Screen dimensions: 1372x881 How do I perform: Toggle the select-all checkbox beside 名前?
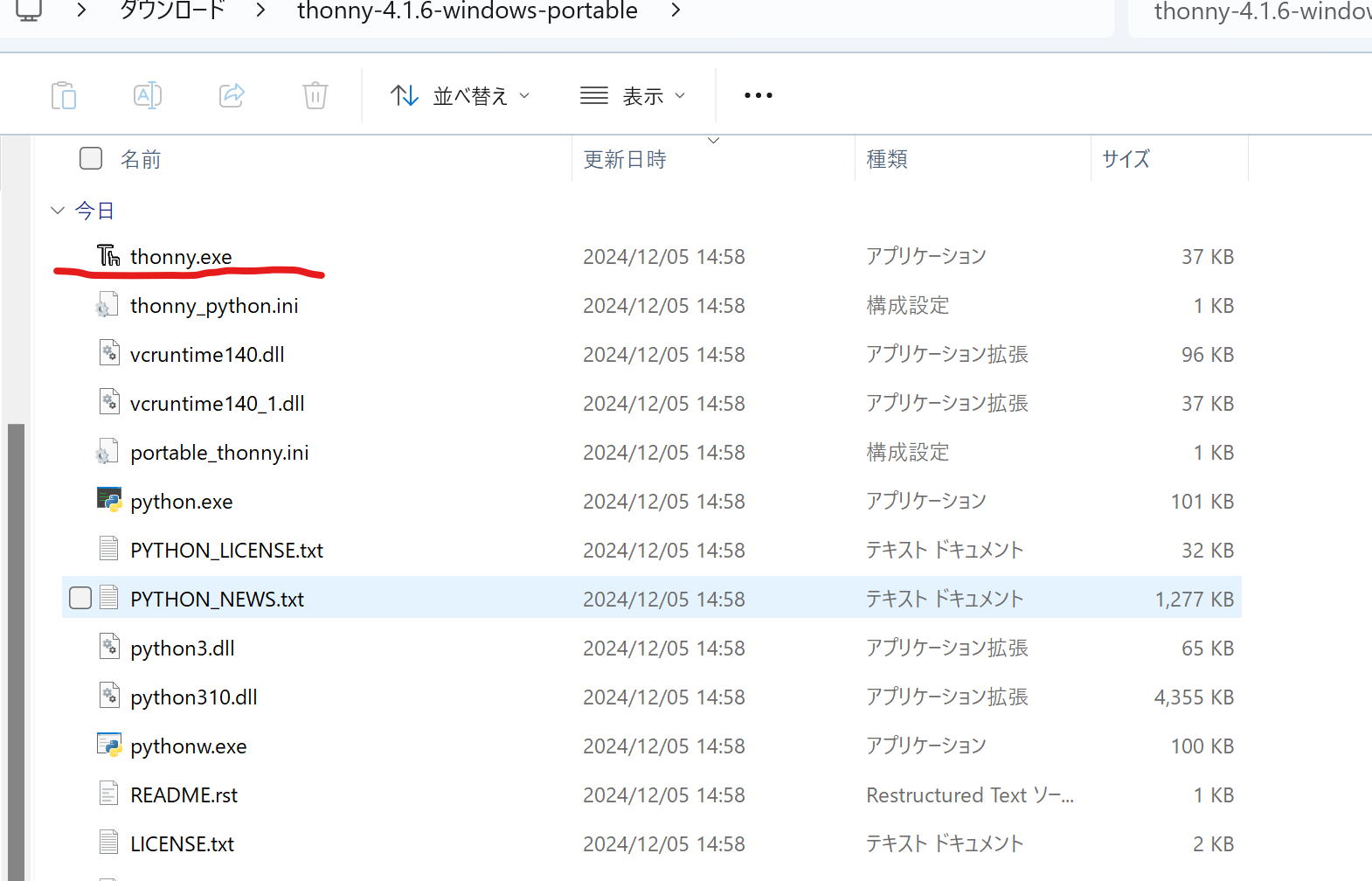(x=91, y=158)
